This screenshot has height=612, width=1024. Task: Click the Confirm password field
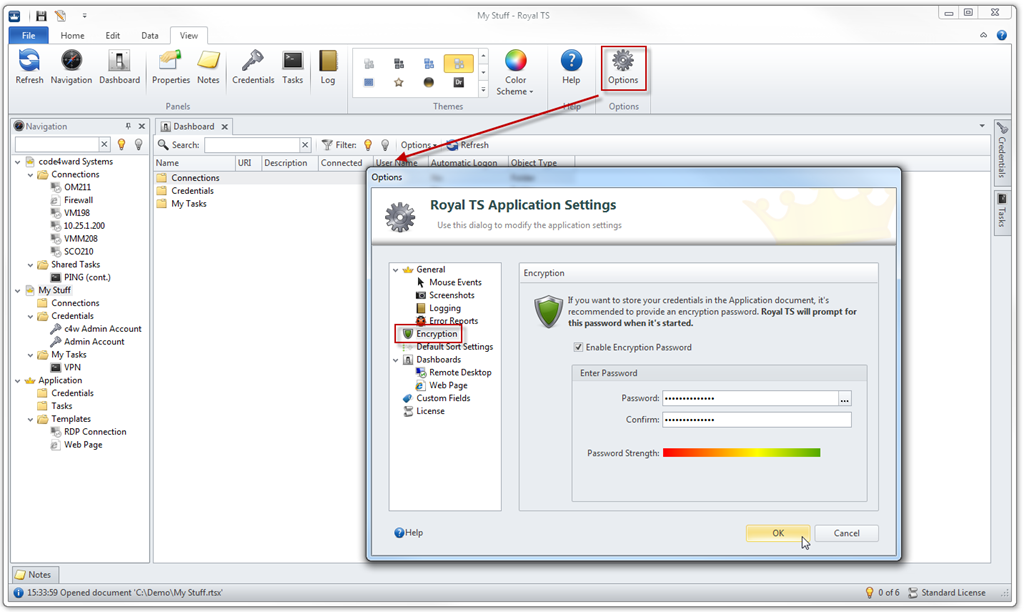[x=756, y=419]
